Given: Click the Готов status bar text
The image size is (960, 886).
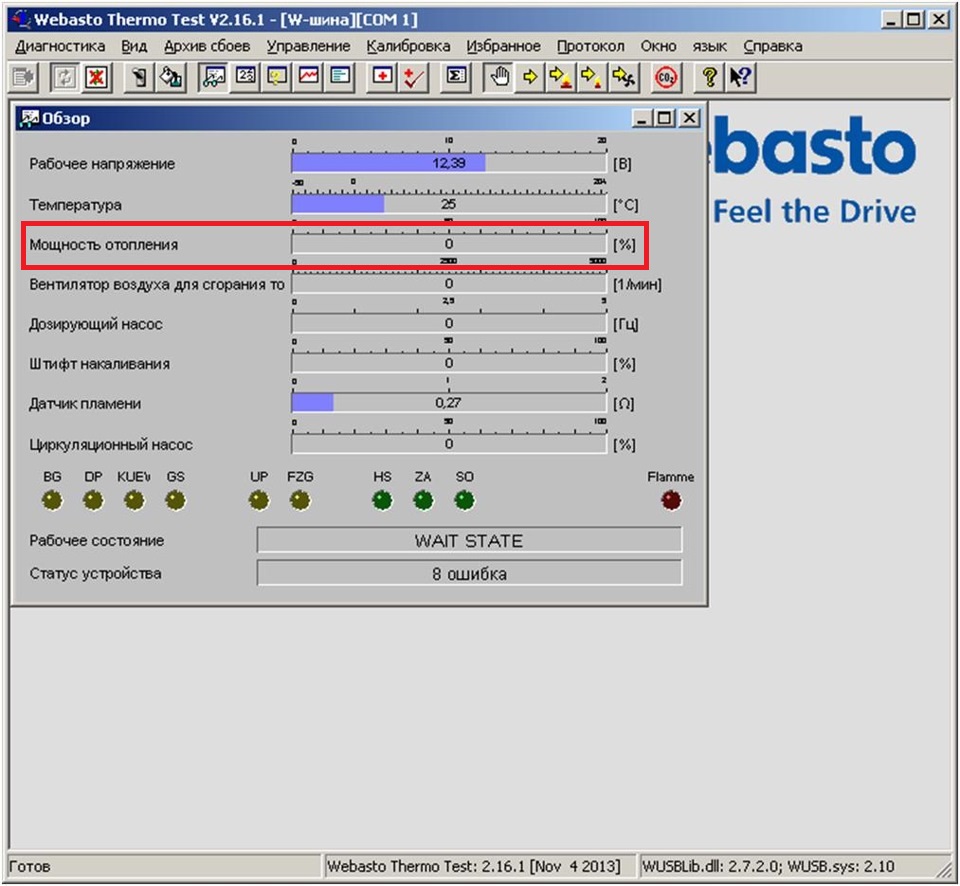Looking at the screenshot, I should [x=30, y=866].
